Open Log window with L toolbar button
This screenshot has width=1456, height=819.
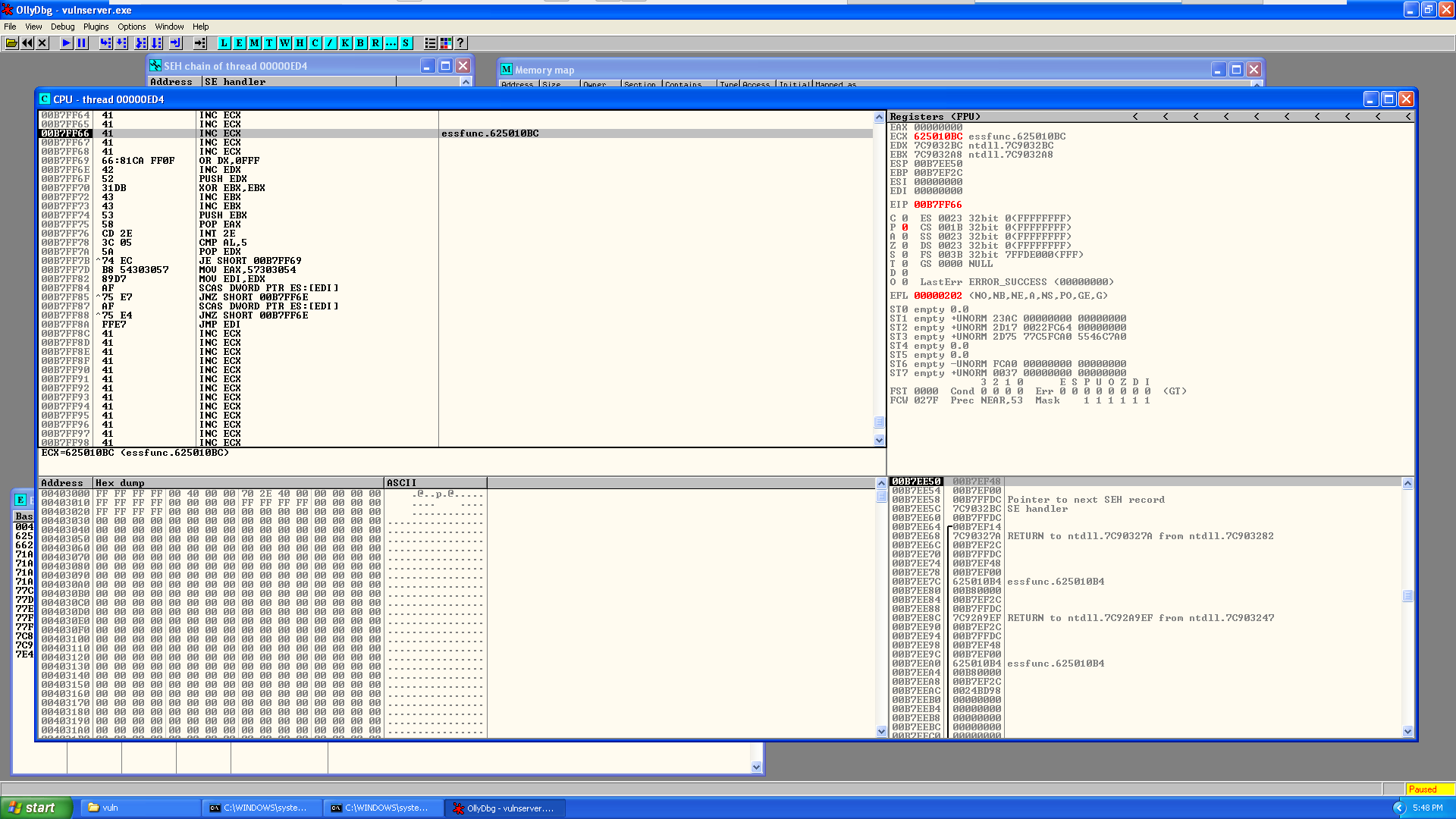click(x=224, y=43)
